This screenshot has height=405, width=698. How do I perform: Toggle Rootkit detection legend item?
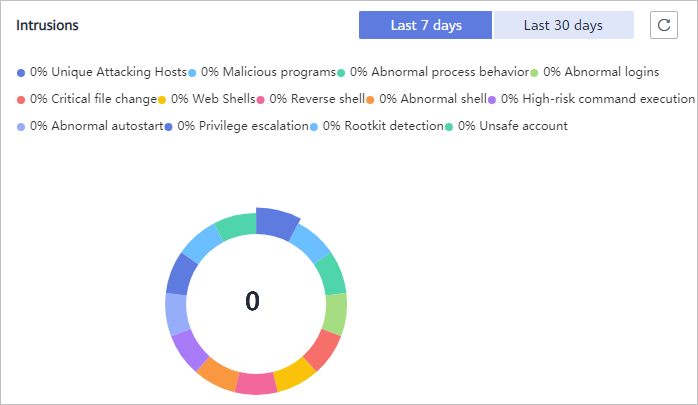click(377, 126)
